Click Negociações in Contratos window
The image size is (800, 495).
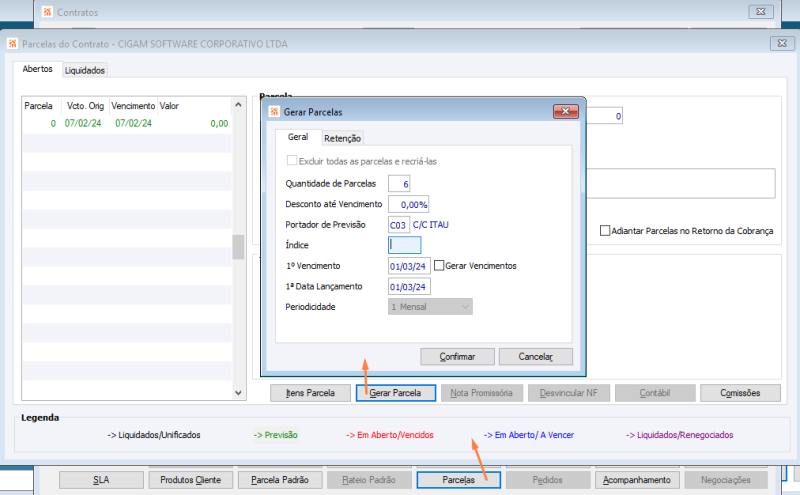(726, 480)
